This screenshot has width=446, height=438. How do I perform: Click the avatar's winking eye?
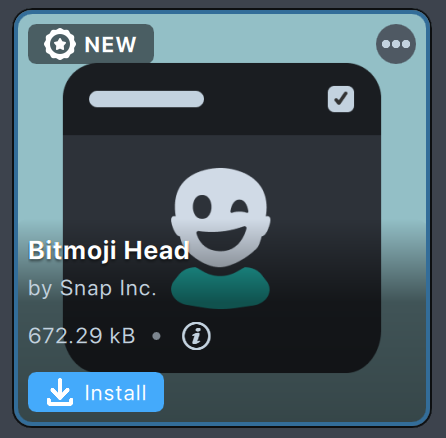pos(239,207)
